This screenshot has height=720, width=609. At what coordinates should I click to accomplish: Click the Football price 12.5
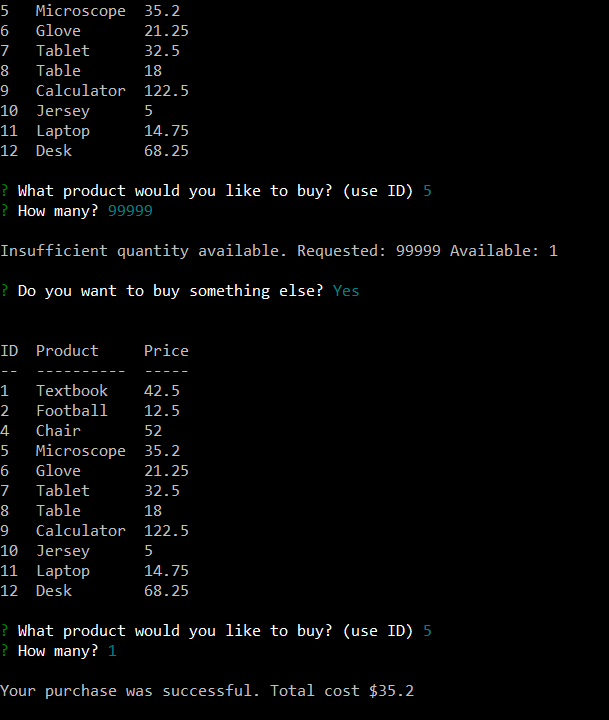(x=162, y=411)
